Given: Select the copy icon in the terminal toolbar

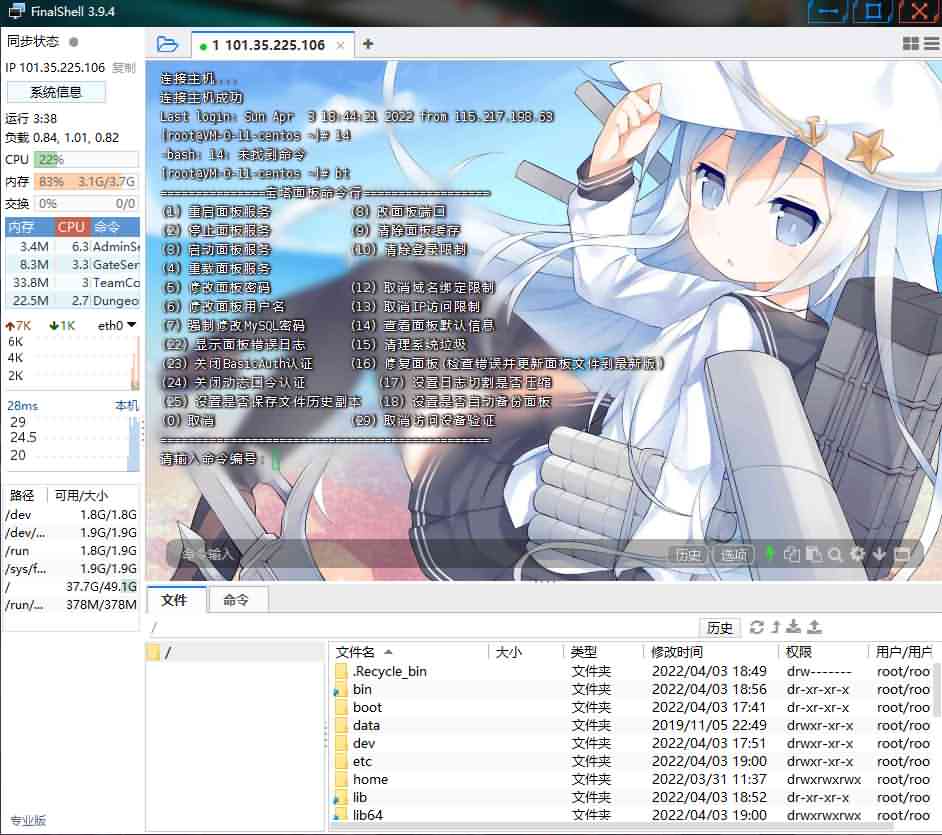Looking at the screenshot, I should tap(793, 554).
